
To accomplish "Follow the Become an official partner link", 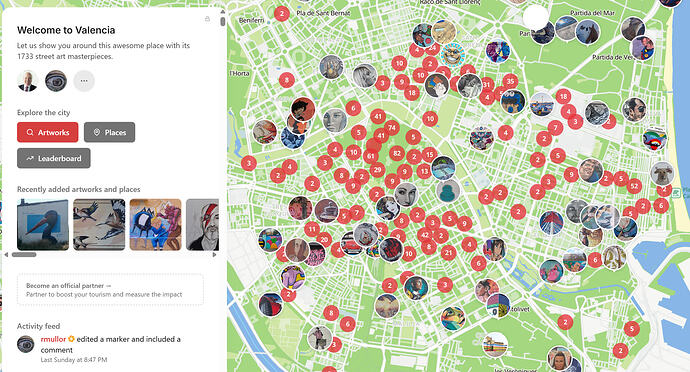I will pyautogui.click(x=69, y=285).
